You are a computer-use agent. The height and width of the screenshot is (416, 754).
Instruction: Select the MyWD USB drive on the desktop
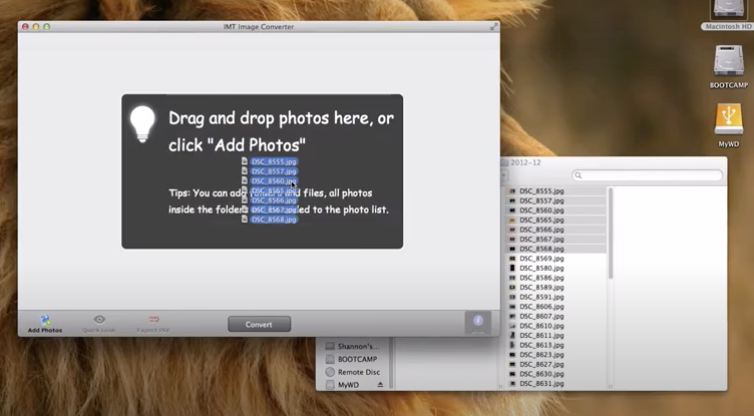pyautogui.click(x=729, y=125)
